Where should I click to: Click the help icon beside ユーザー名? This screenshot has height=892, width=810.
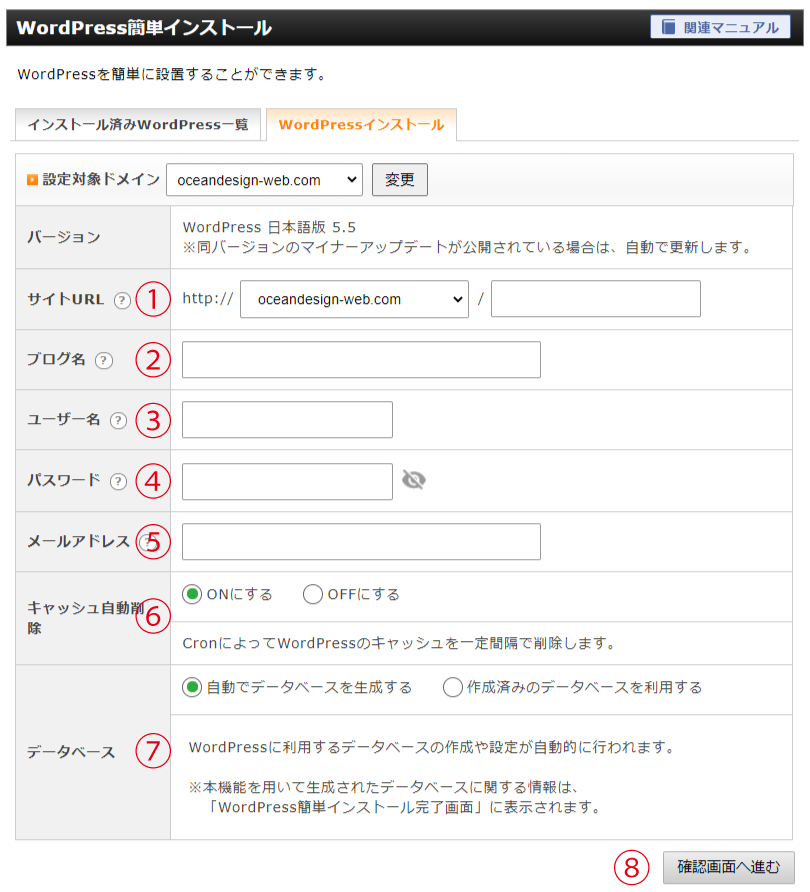tap(118, 420)
